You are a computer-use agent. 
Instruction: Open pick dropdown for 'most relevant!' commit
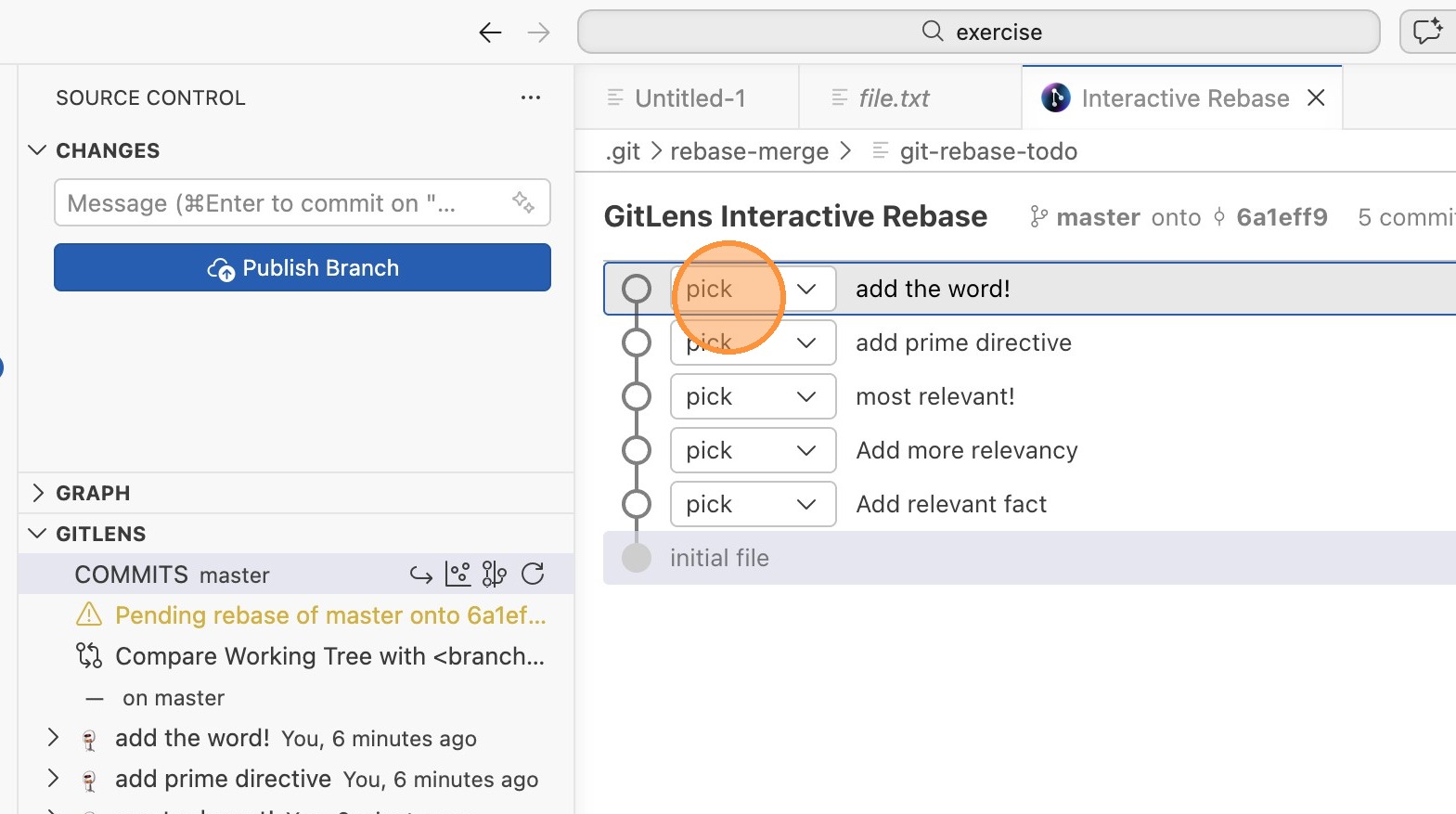753,397
